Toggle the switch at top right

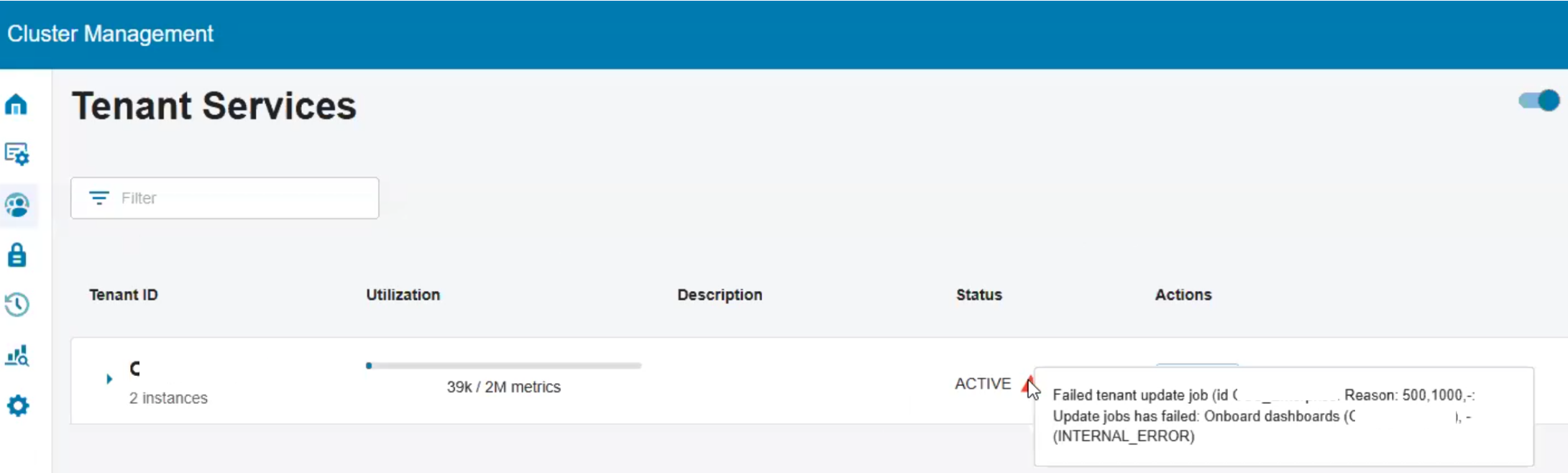[1539, 101]
